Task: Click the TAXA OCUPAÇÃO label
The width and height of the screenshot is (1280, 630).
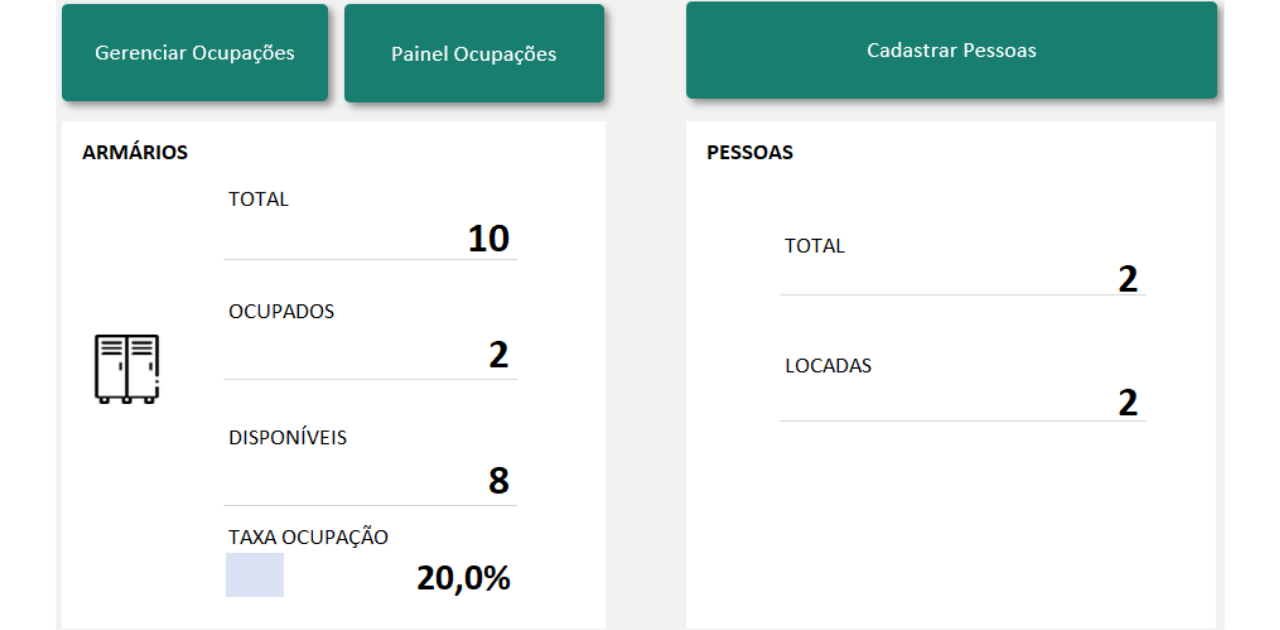Action: tap(308, 537)
